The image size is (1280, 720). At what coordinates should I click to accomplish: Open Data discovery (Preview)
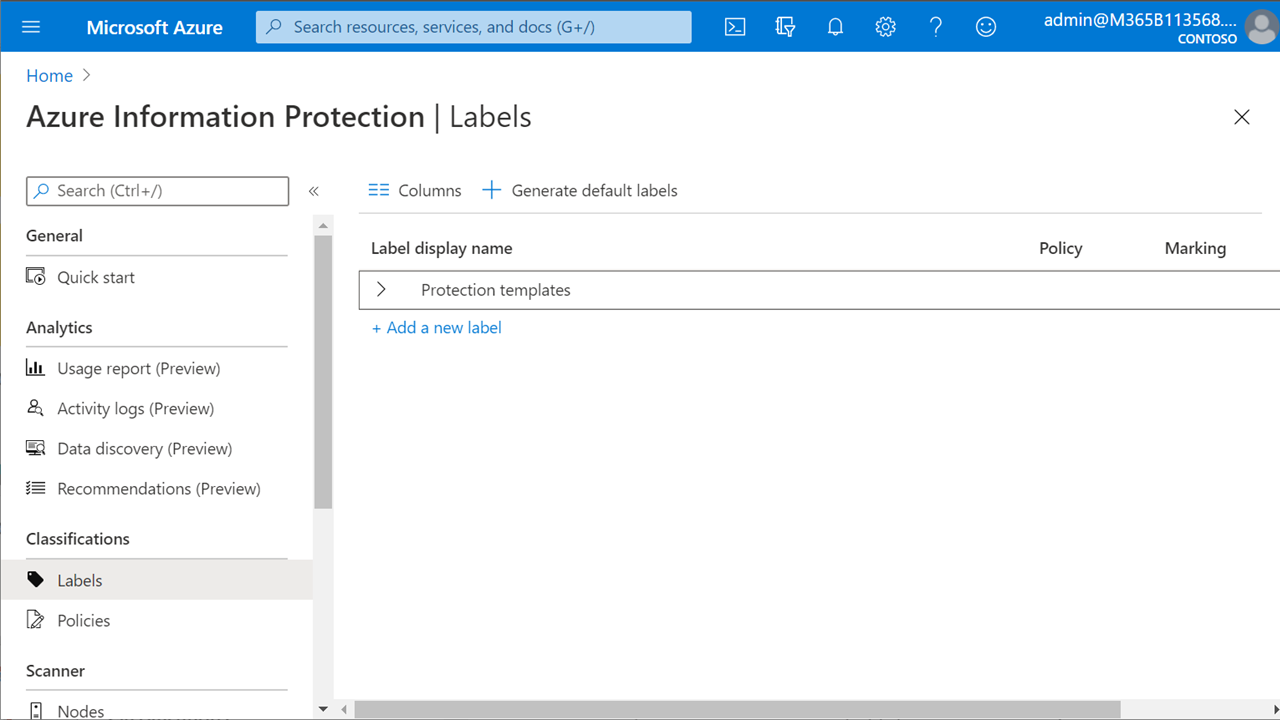coord(145,448)
